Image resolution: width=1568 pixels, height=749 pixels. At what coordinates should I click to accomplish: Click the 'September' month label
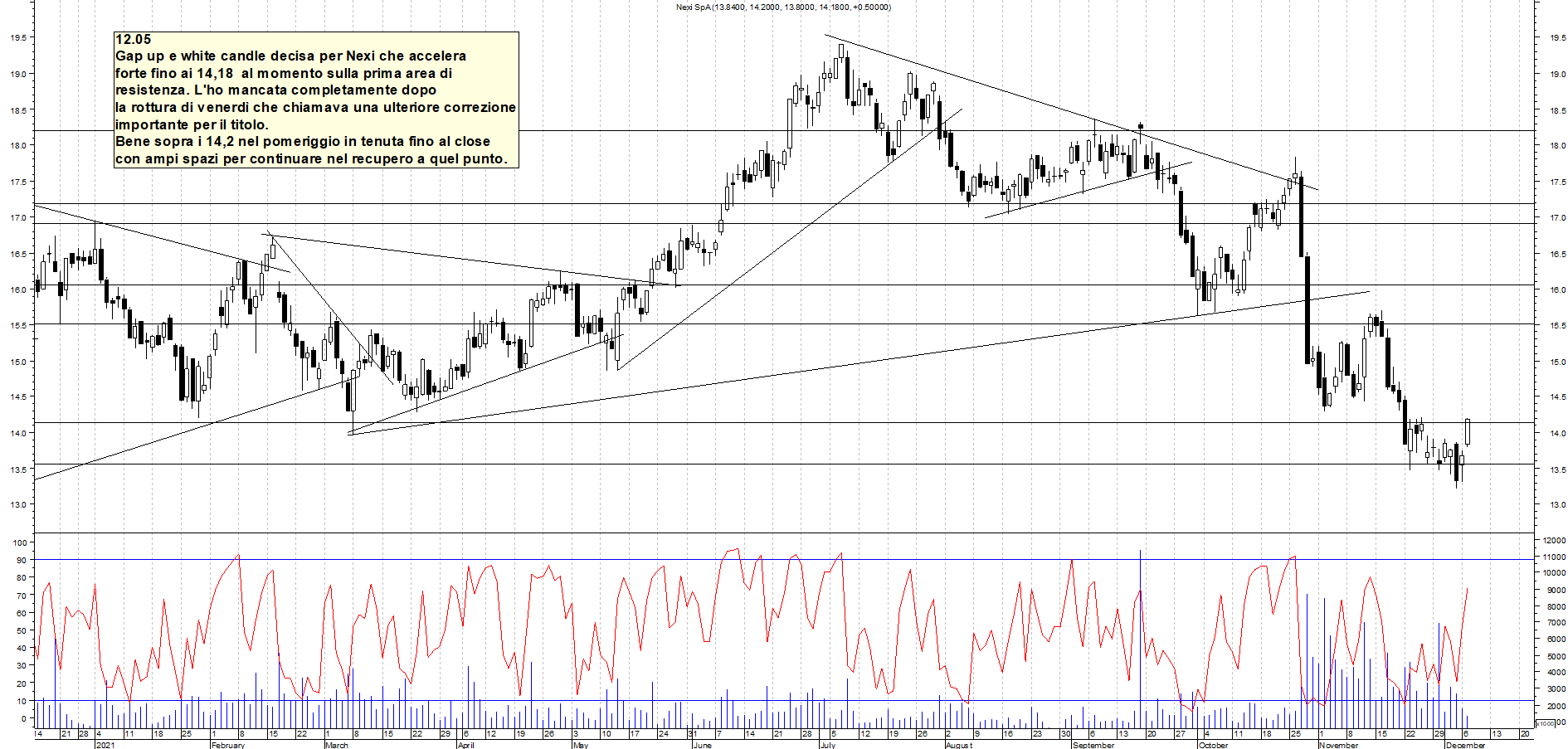point(1093,745)
